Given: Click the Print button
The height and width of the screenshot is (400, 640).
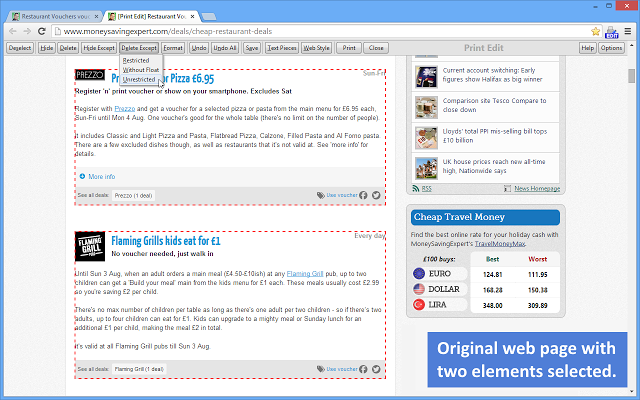Looking at the screenshot, I should coord(349,48).
